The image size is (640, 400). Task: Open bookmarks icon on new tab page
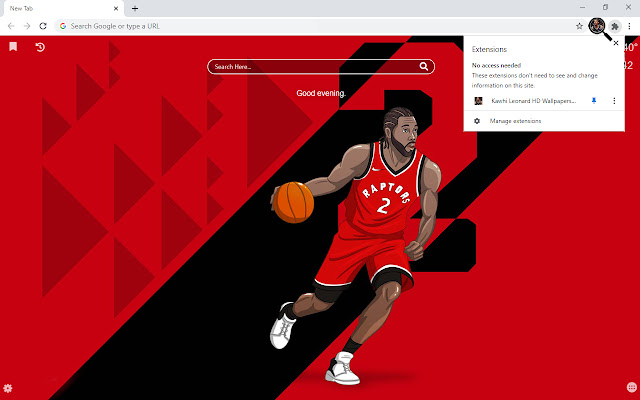13,47
